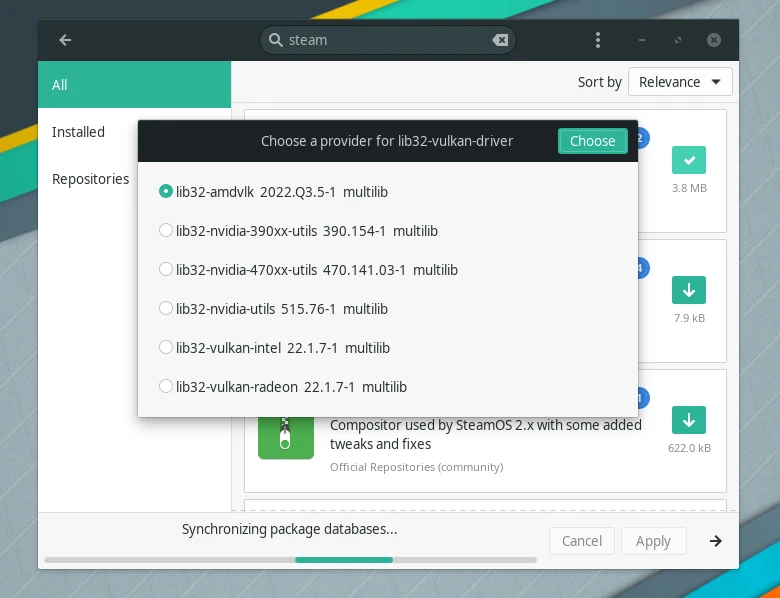Screen dimensions: 780x598
Task: Click the download arrow above 7.9 kB
Action: (x=689, y=290)
